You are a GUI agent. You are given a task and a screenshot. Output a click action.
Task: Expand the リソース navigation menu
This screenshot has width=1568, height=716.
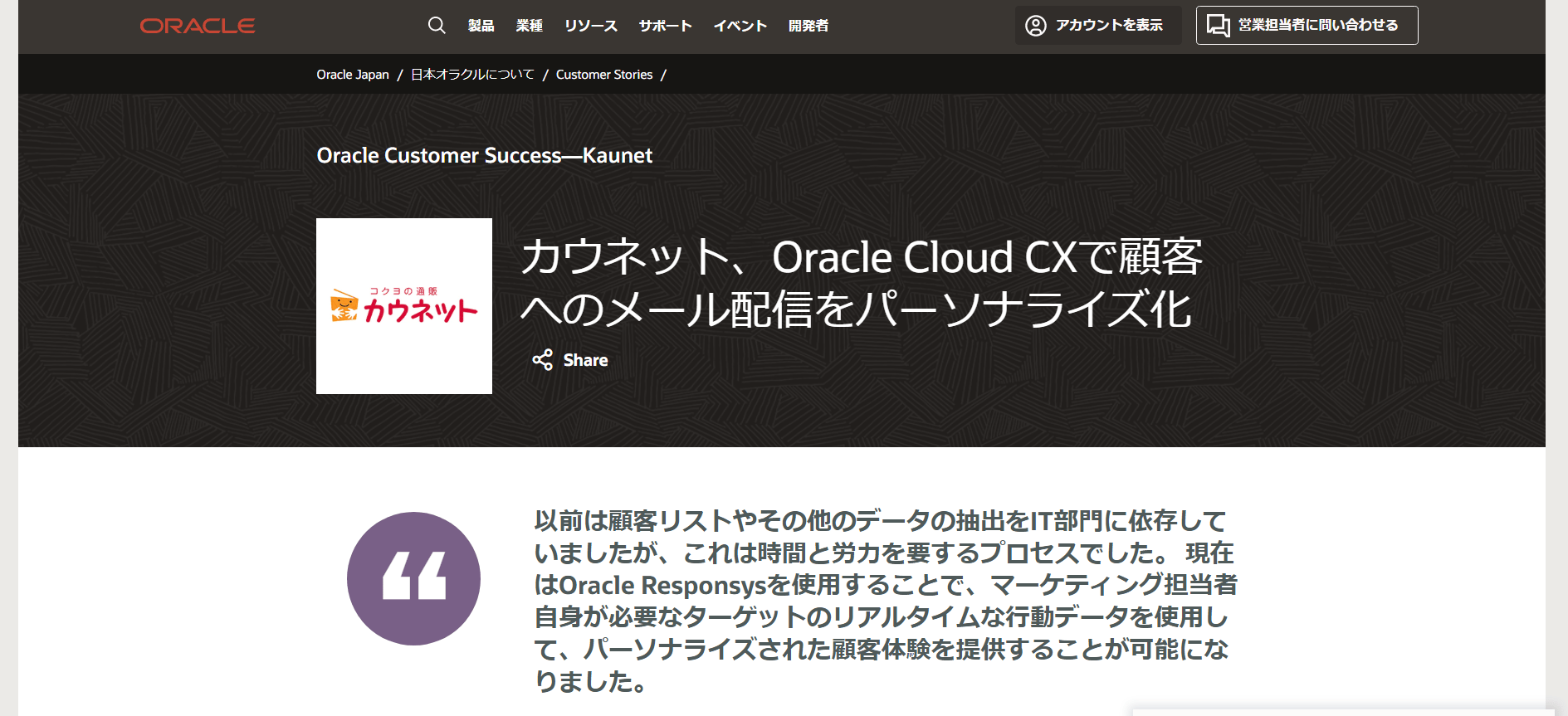coord(591,26)
